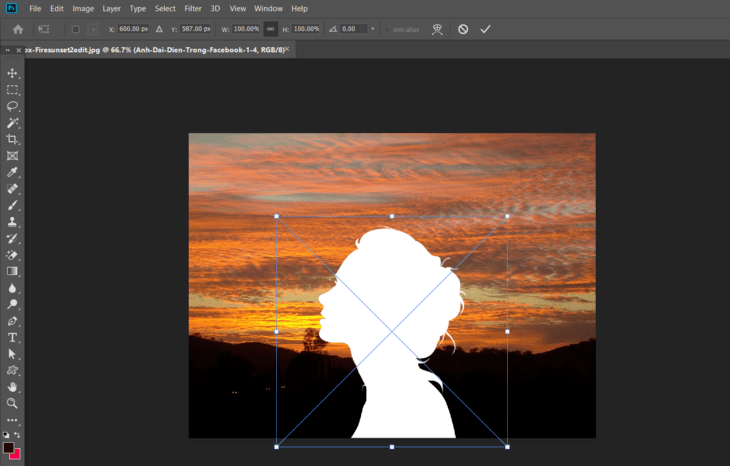Select the Firesunset2edit.jpg document tab
The height and width of the screenshot is (466, 730).
[x=155, y=50]
